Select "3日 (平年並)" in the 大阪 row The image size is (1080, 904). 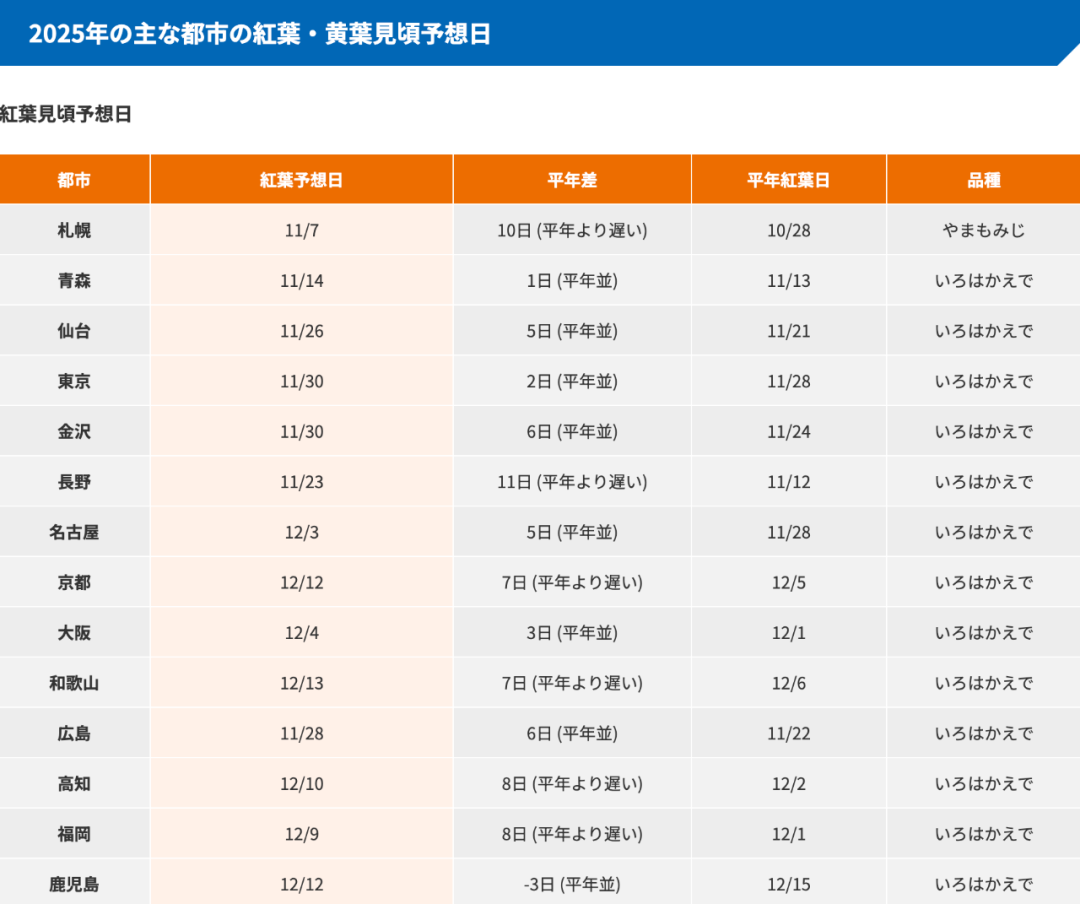[x=572, y=633]
